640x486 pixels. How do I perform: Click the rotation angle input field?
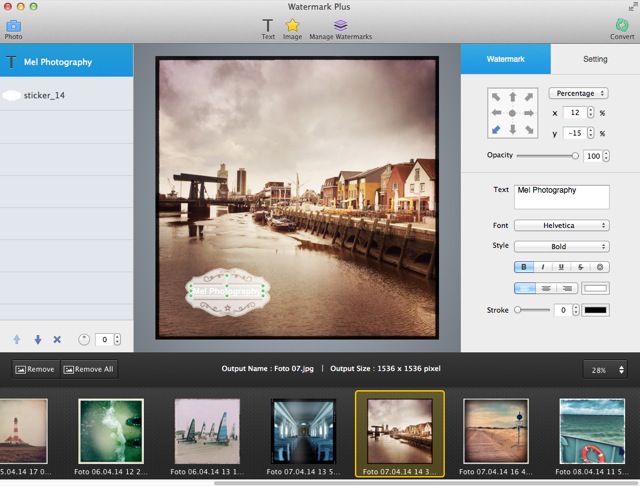pos(104,340)
